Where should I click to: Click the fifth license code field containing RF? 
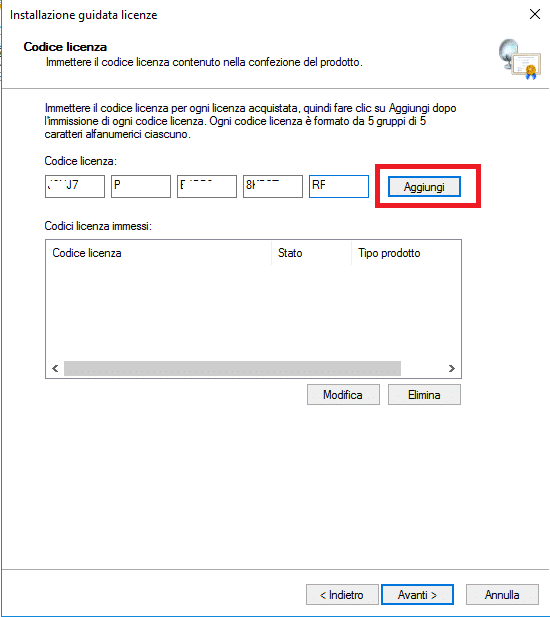339,187
